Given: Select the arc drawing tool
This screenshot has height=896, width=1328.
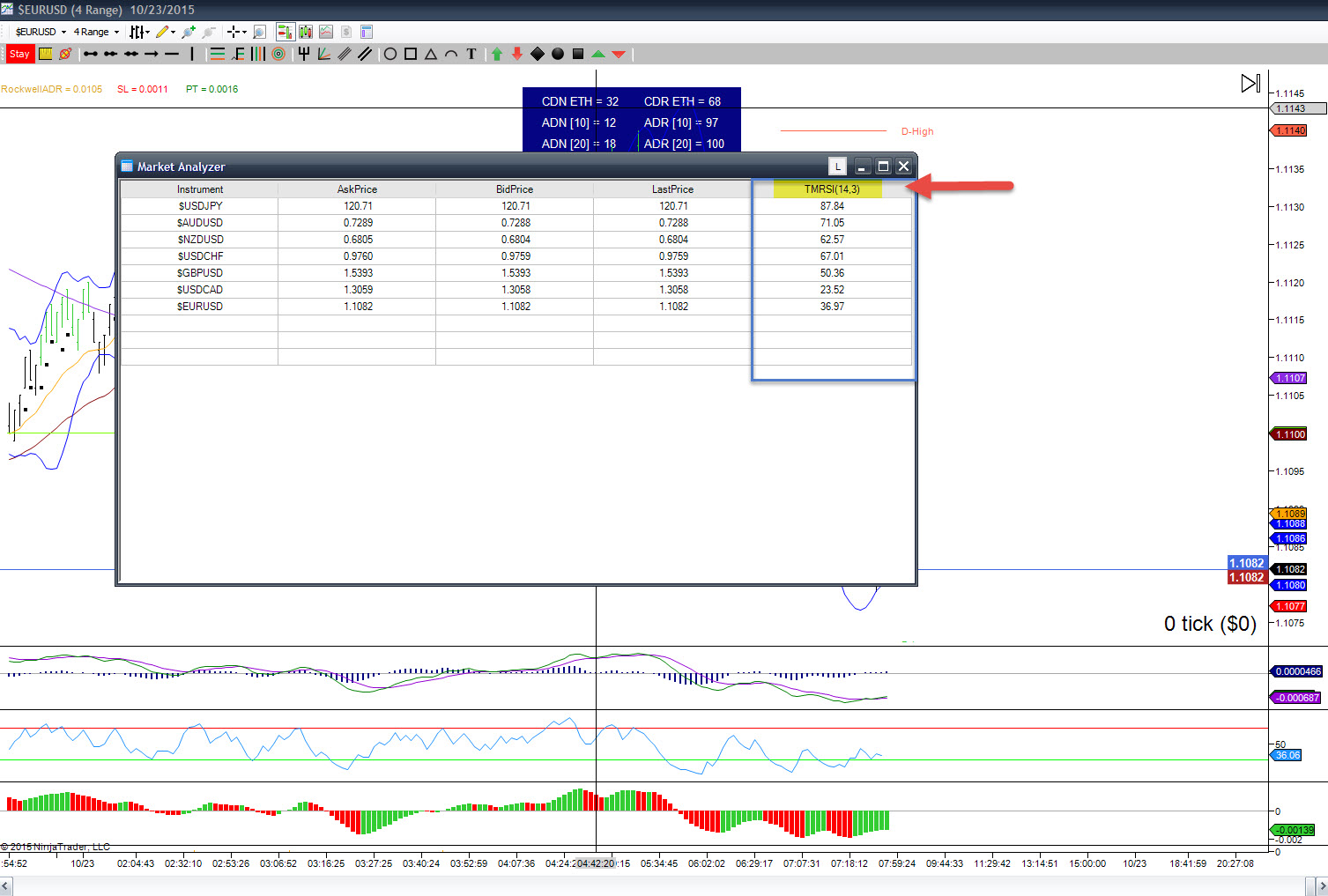Looking at the screenshot, I should click(451, 54).
